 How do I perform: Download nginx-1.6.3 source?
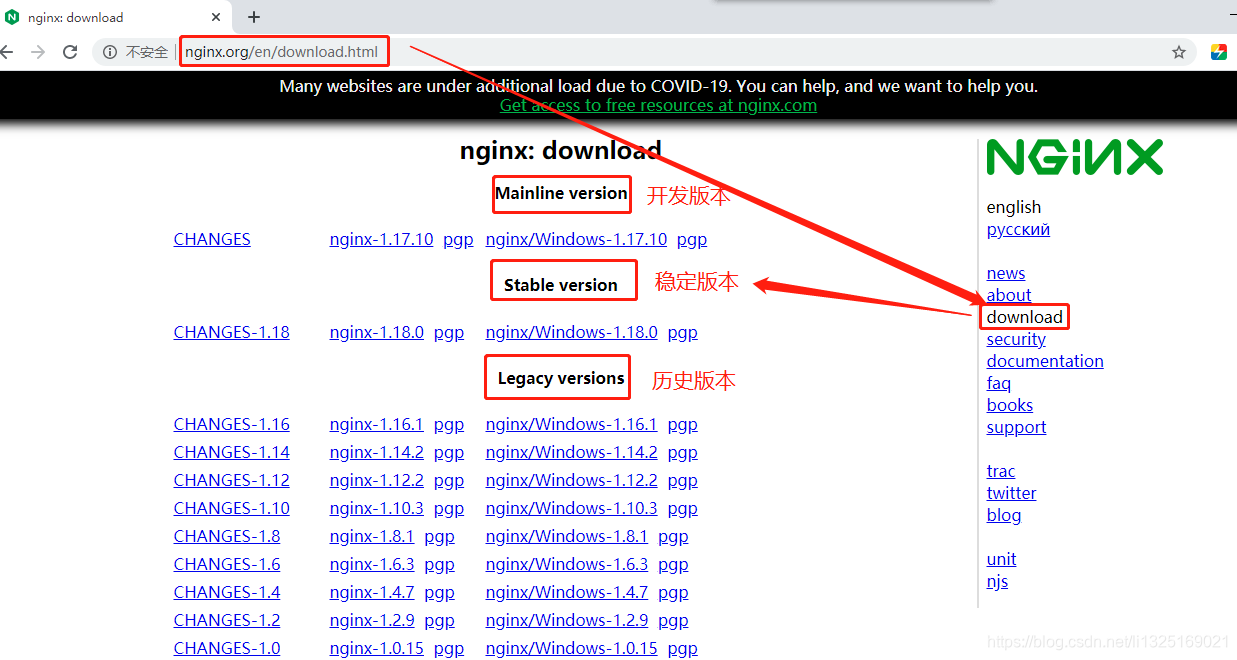(x=372, y=564)
